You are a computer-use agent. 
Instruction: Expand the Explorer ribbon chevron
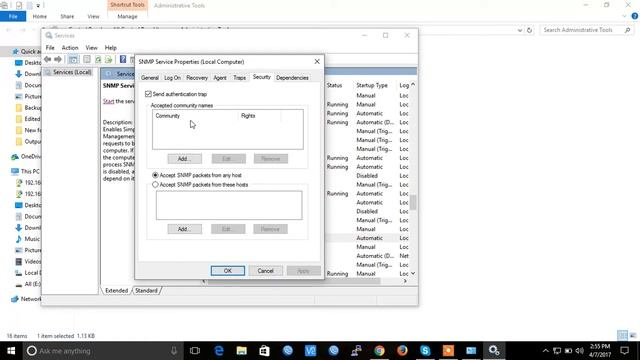624,16
